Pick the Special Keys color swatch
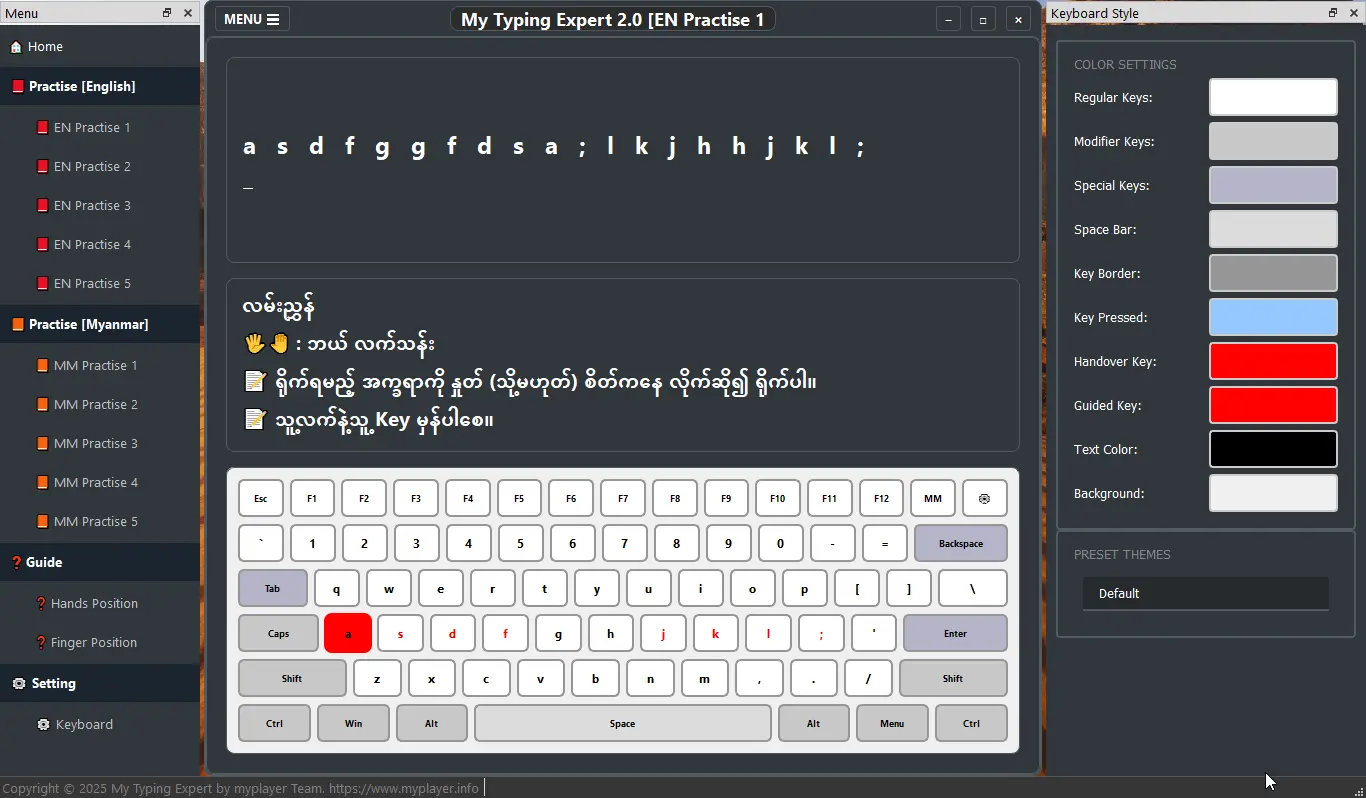The width and height of the screenshot is (1366, 798). click(1273, 185)
